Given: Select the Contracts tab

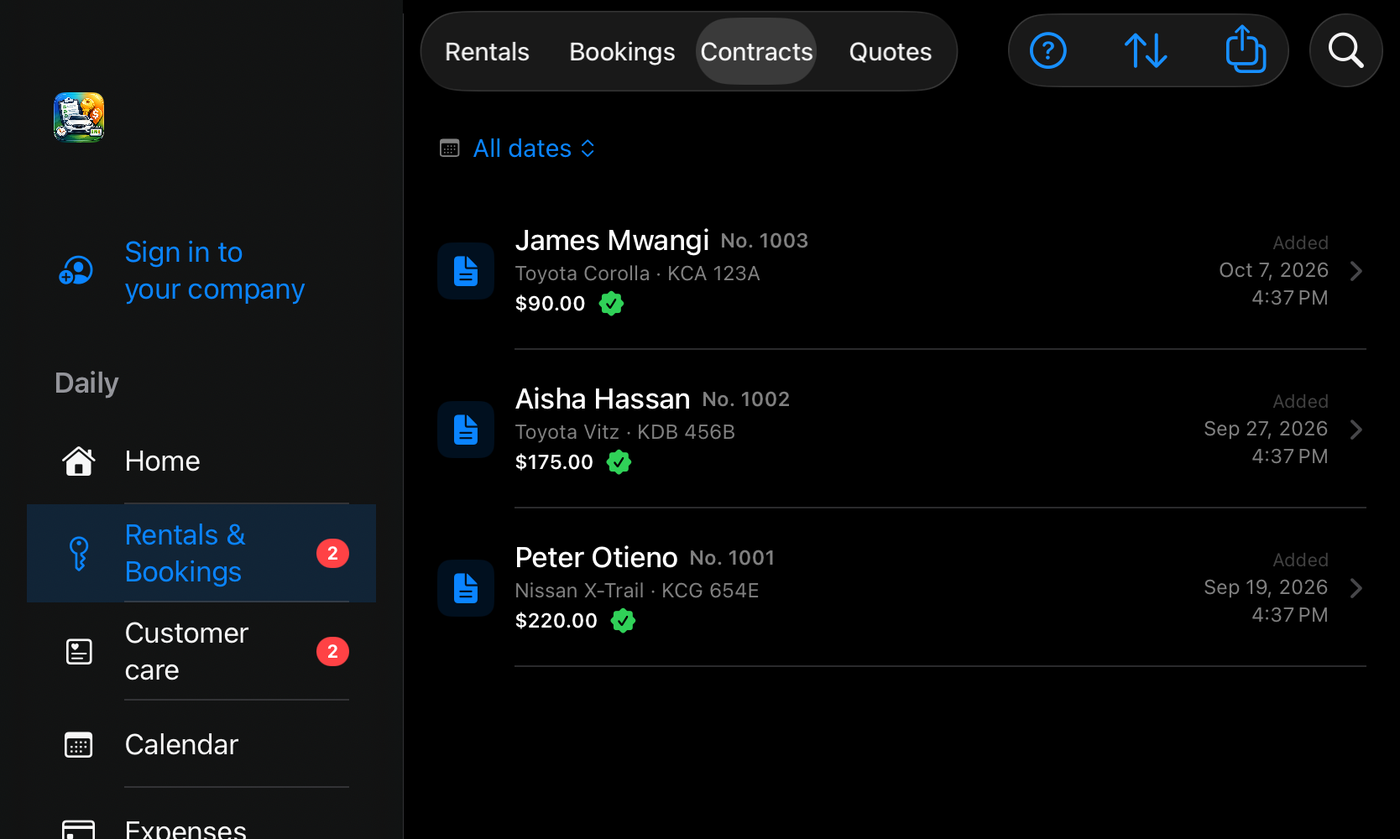Looking at the screenshot, I should tap(756, 52).
